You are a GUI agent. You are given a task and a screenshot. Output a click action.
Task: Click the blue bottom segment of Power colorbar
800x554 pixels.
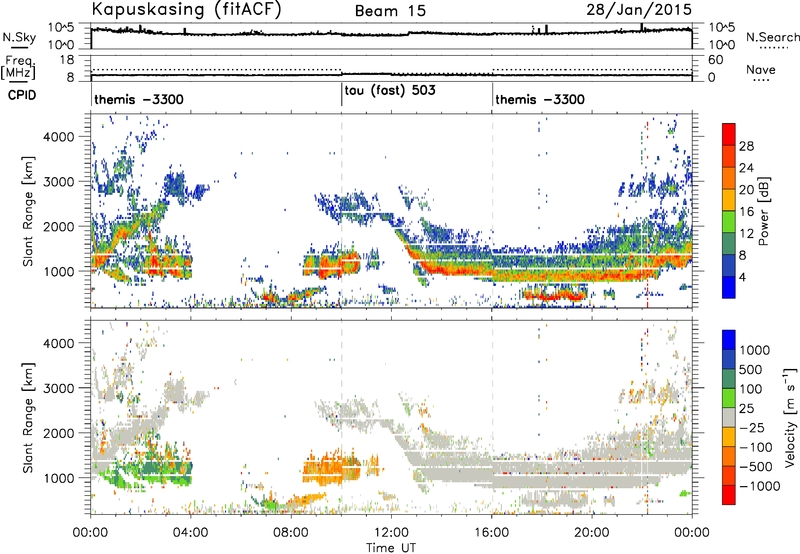pos(729,287)
